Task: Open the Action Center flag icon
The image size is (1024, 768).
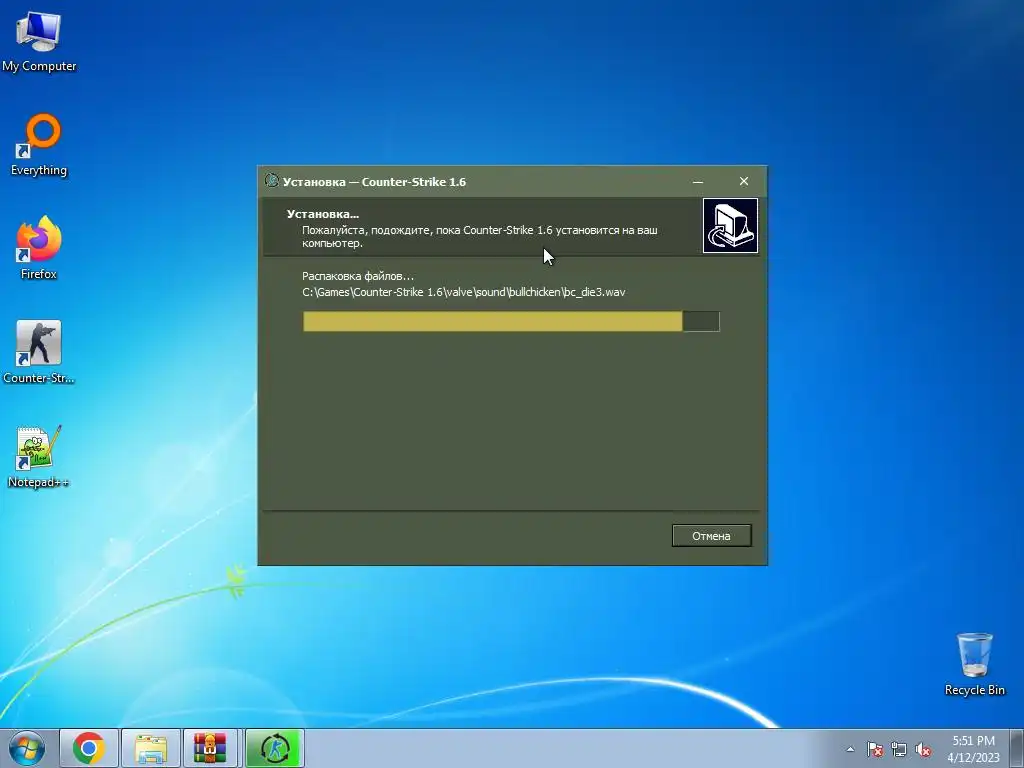Action: point(874,749)
